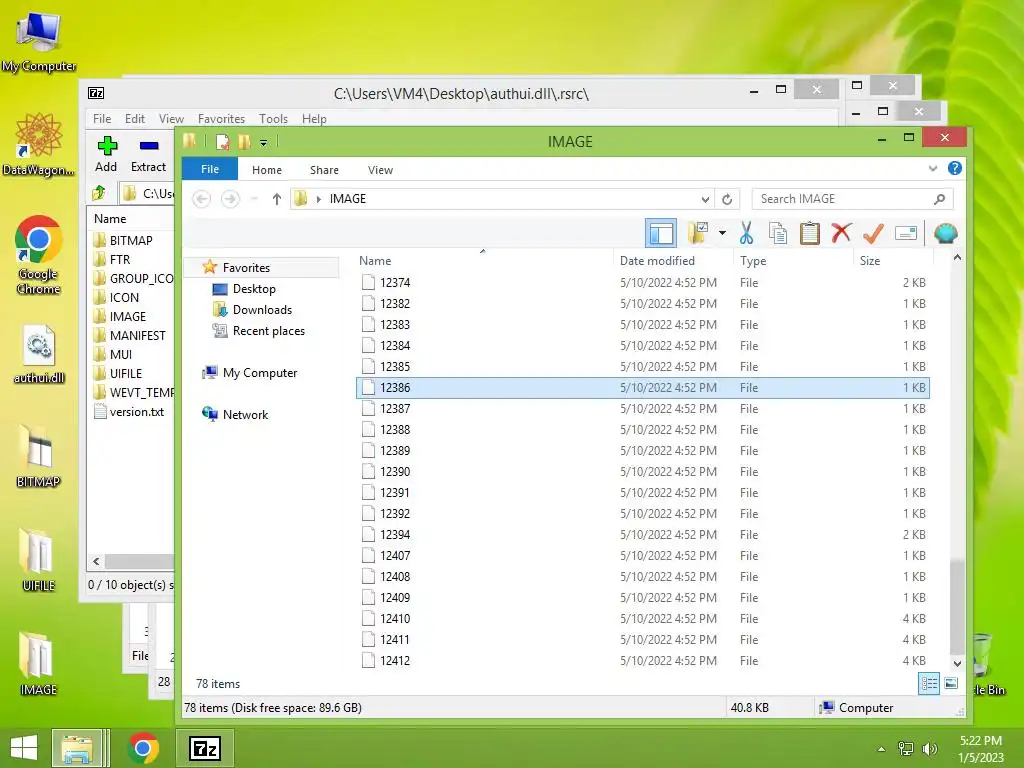1024x768 pixels.
Task: Open Favorites in the navigation pane
Action: click(x=246, y=268)
